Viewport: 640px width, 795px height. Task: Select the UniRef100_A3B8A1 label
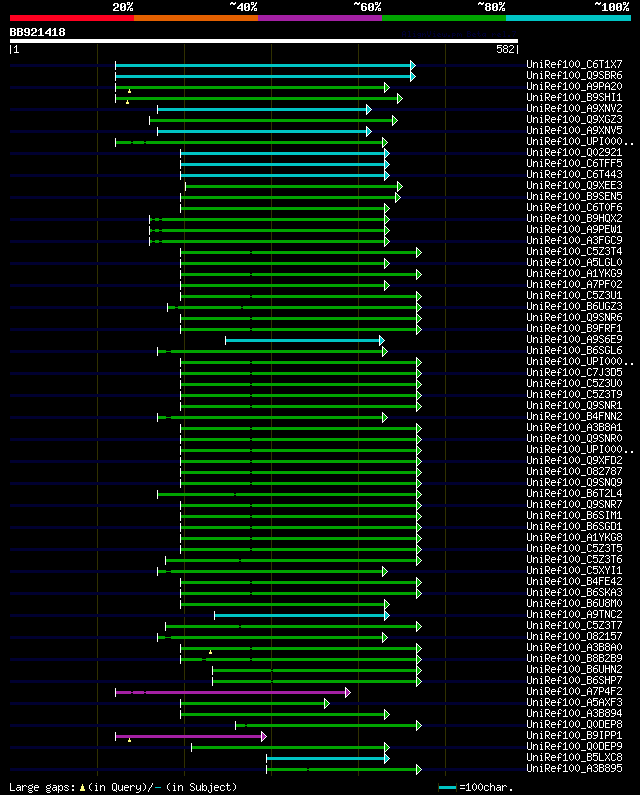(574, 427)
